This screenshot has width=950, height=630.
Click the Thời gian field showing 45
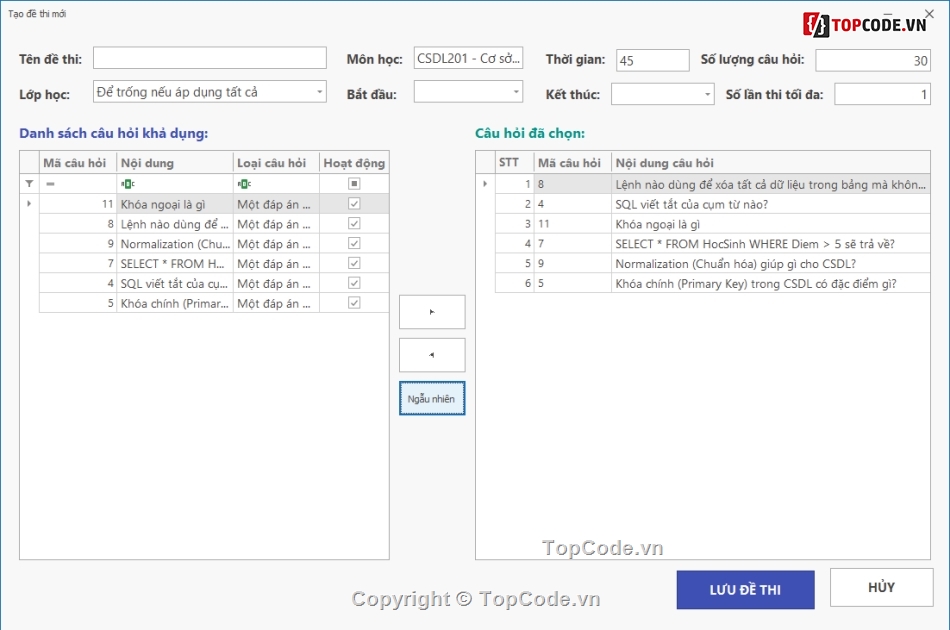click(653, 61)
